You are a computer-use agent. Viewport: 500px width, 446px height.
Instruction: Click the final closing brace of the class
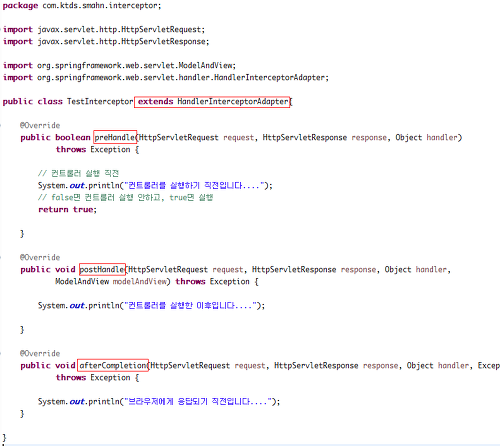point(4,438)
